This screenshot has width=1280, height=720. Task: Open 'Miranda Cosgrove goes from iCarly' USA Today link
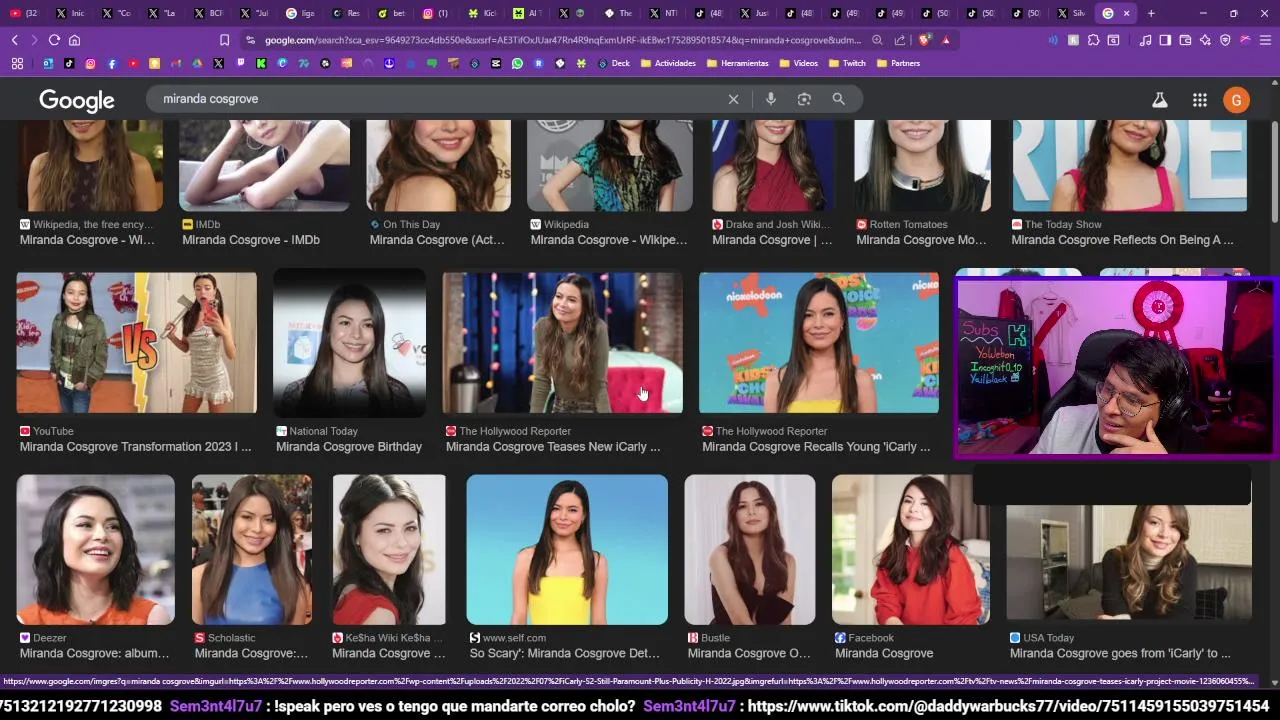(1120, 654)
